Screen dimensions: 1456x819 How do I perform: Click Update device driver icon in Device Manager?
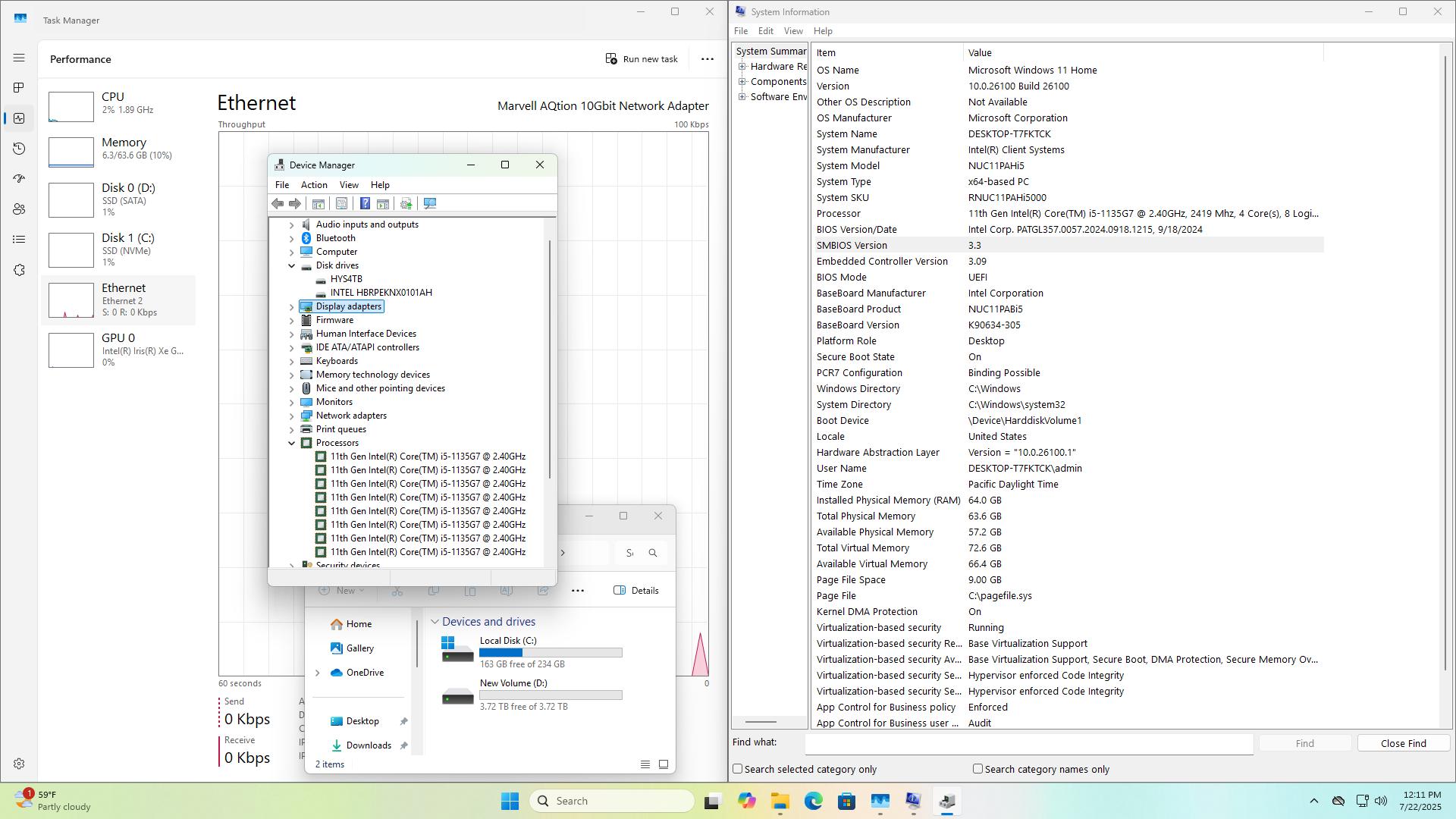406,203
